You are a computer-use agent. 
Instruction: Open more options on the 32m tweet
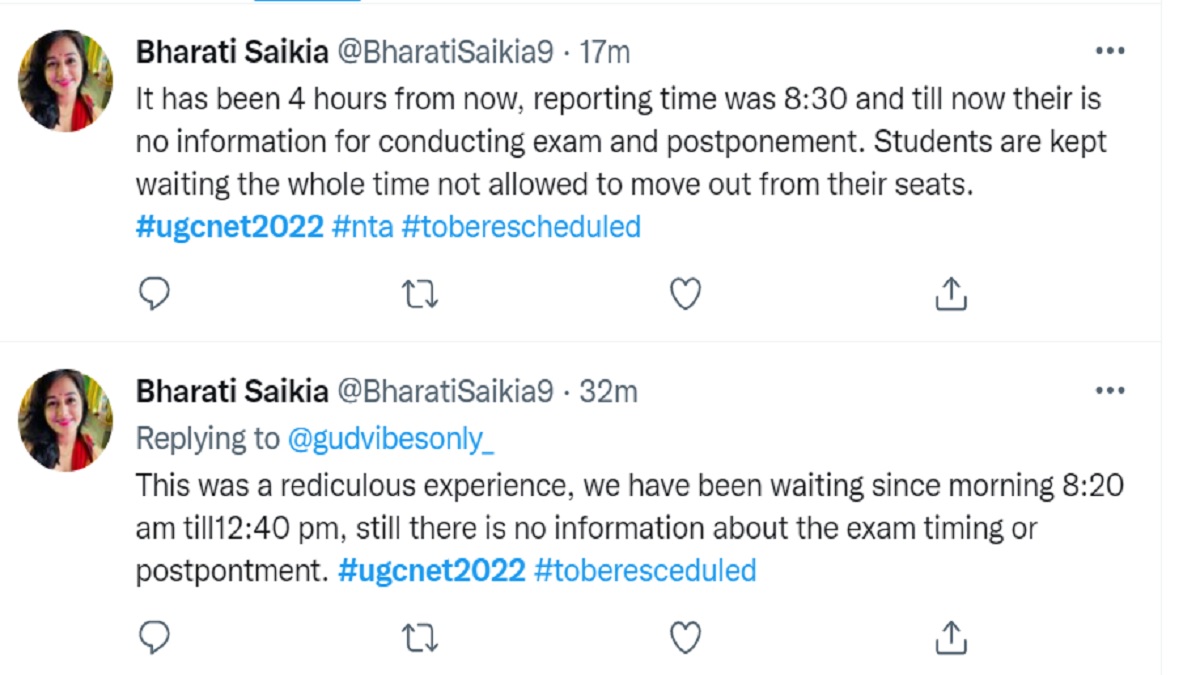[1110, 391]
